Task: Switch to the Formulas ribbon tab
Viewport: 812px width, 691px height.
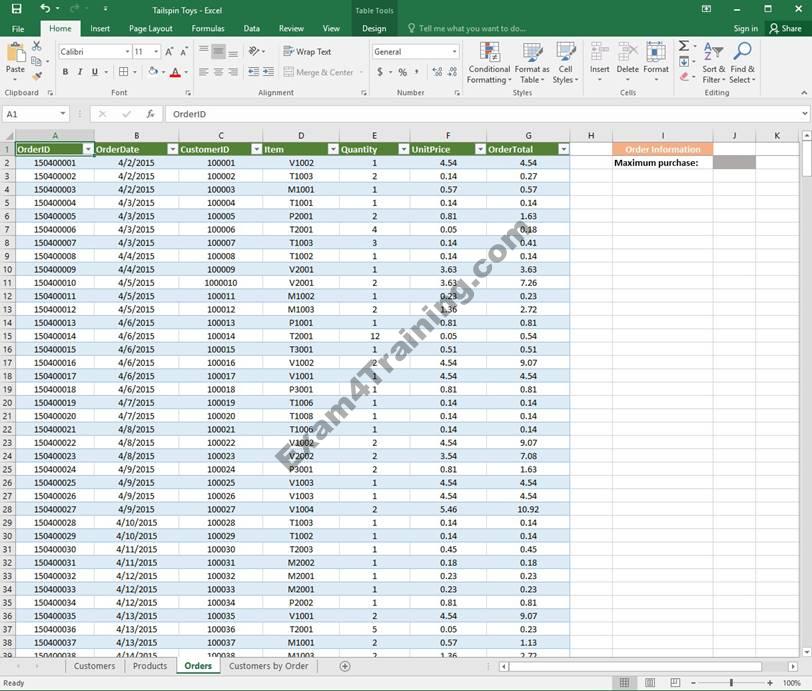Action: [x=208, y=28]
